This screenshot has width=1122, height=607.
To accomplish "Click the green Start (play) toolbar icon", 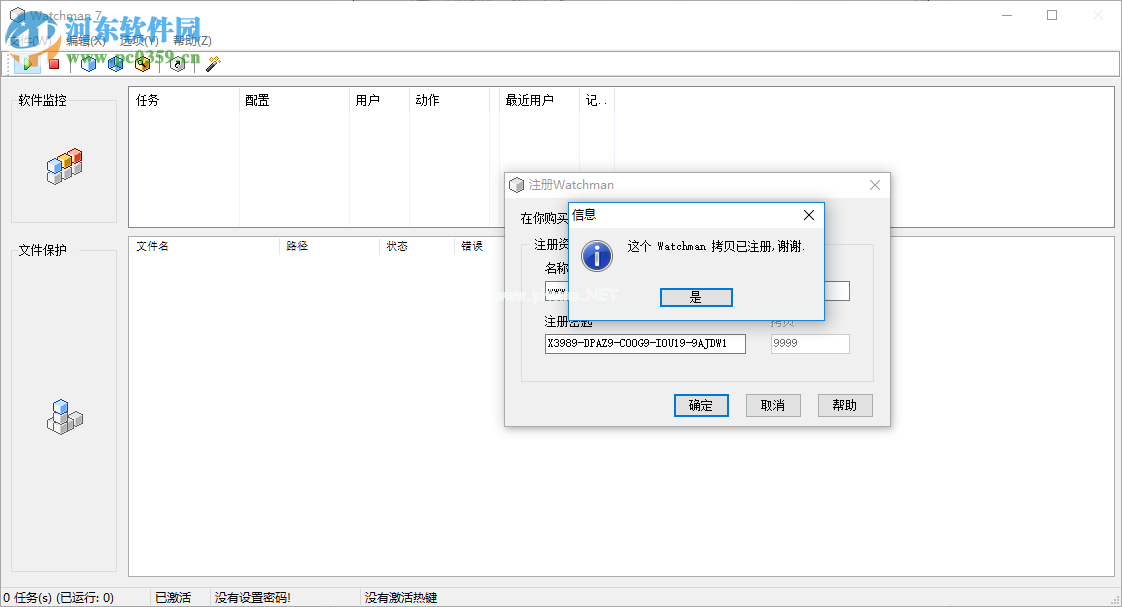I will pos(27,63).
